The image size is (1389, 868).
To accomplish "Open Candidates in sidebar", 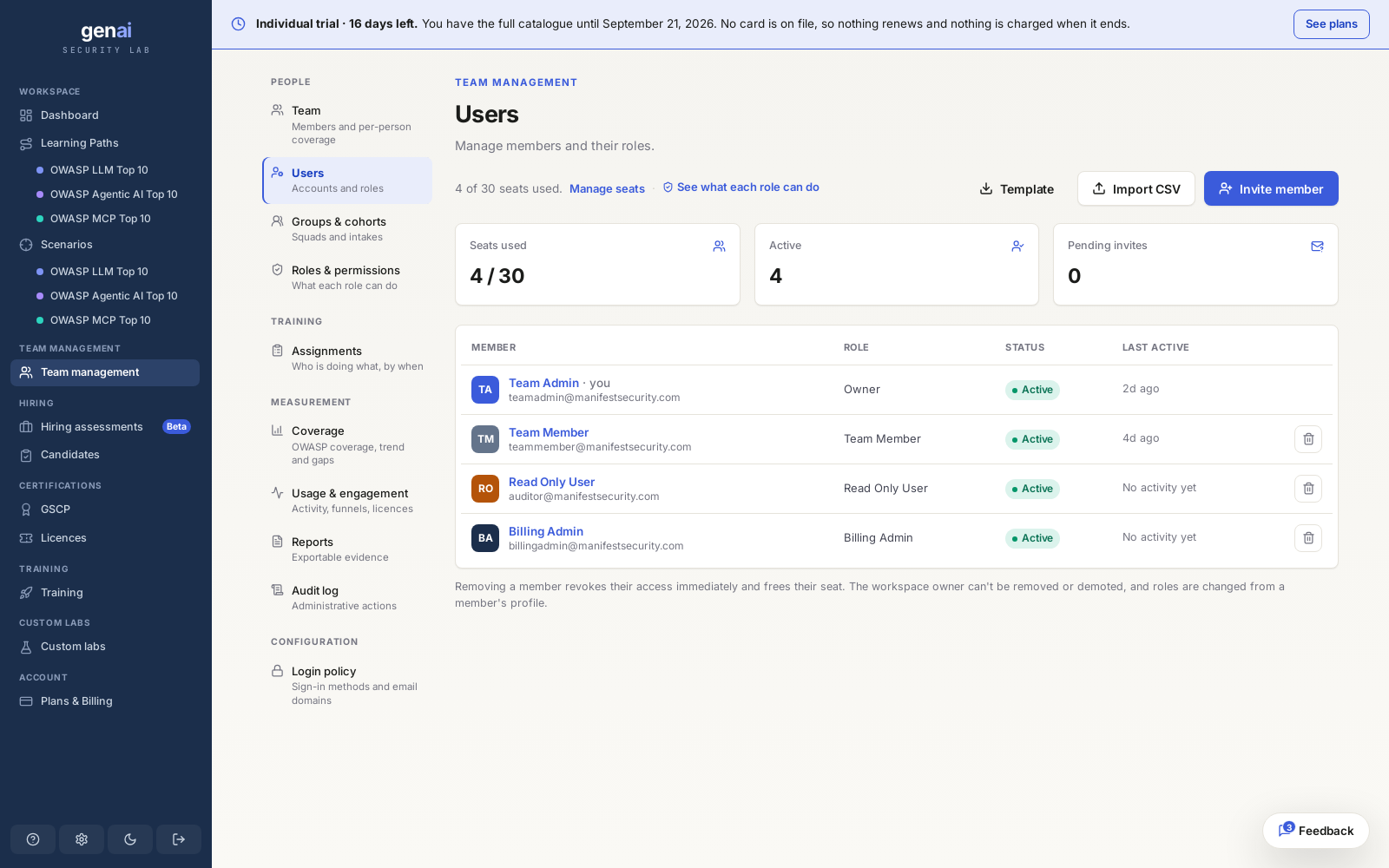I will coord(105,455).
